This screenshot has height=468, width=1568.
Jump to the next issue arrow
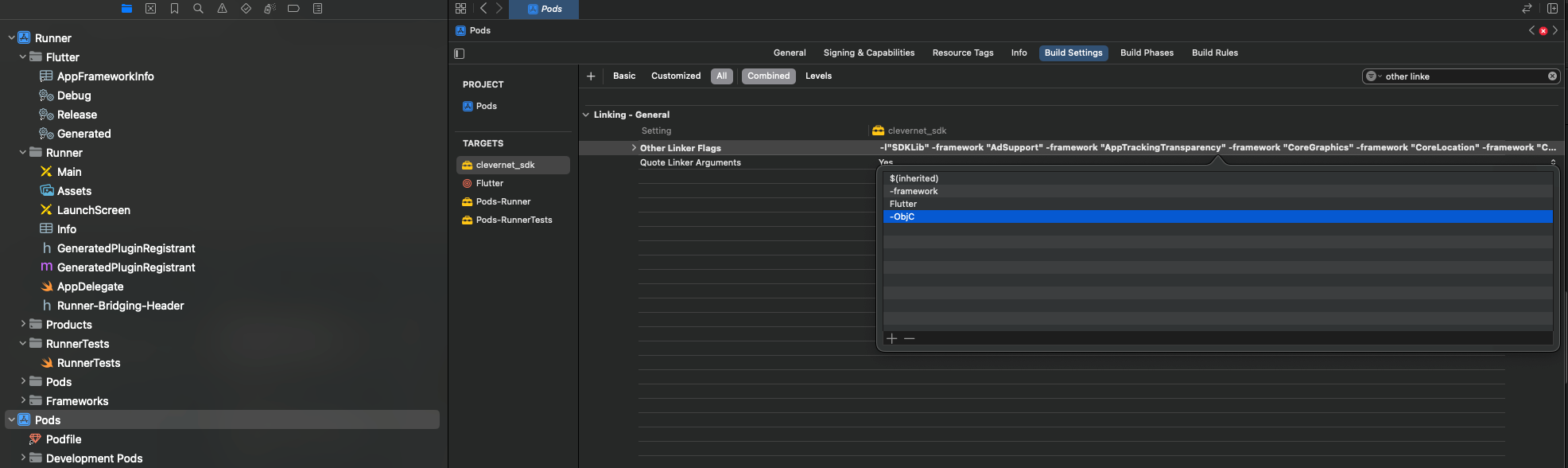click(x=1555, y=30)
